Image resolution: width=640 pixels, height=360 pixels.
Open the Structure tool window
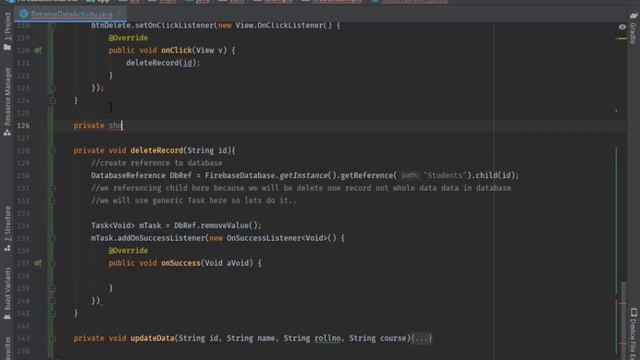click(x=7, y=229)
